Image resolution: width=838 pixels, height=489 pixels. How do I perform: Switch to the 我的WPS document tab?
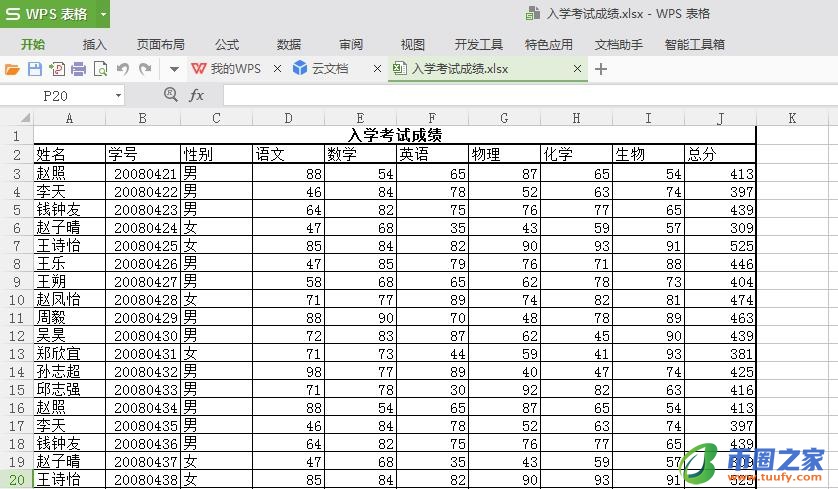pos(227,69)
